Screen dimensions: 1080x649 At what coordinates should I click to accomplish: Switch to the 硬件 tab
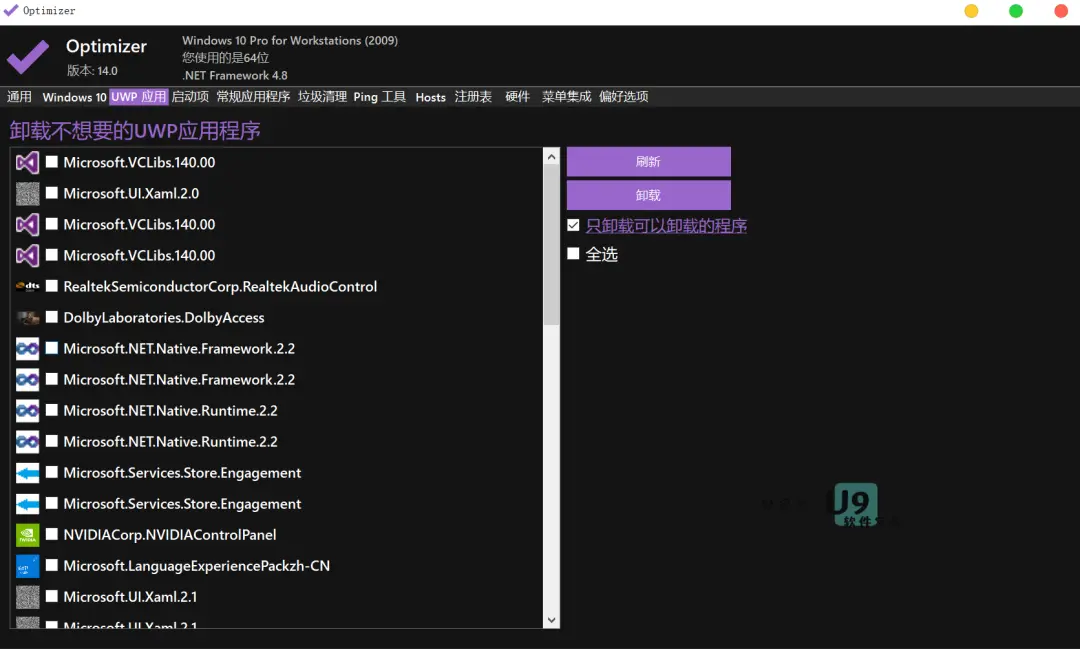[517, 96]
